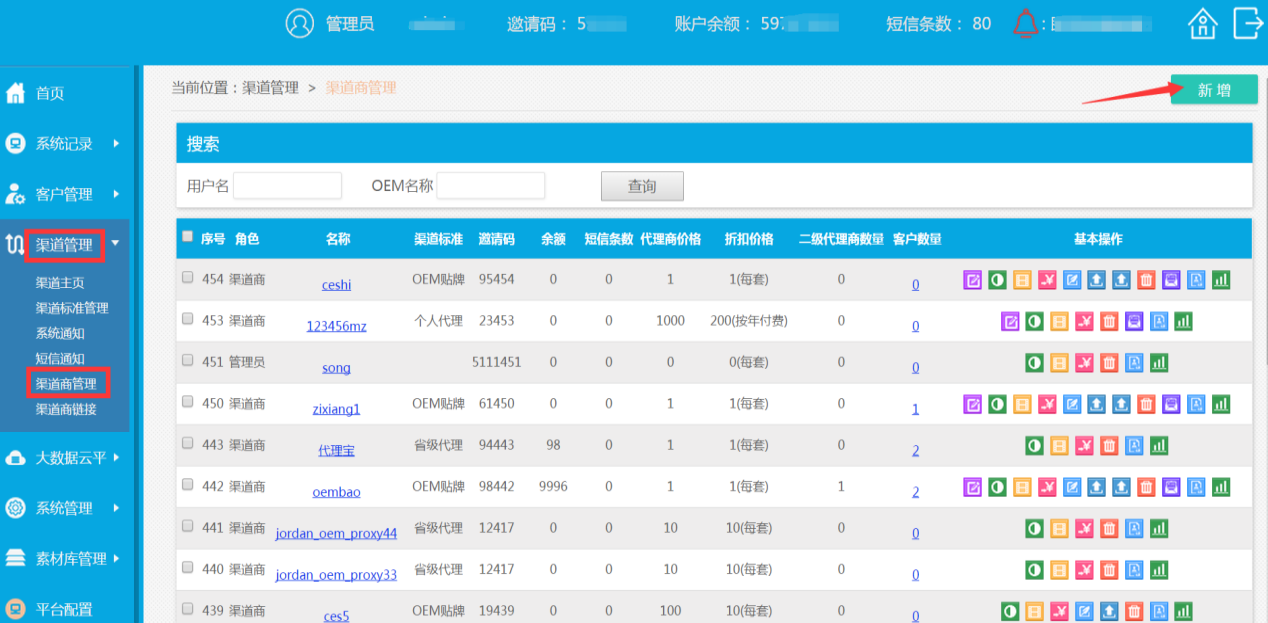The height and width of the screenshot is (623, 1268).
Task: Select the checkbox for row 442
Action: [187, 484]
